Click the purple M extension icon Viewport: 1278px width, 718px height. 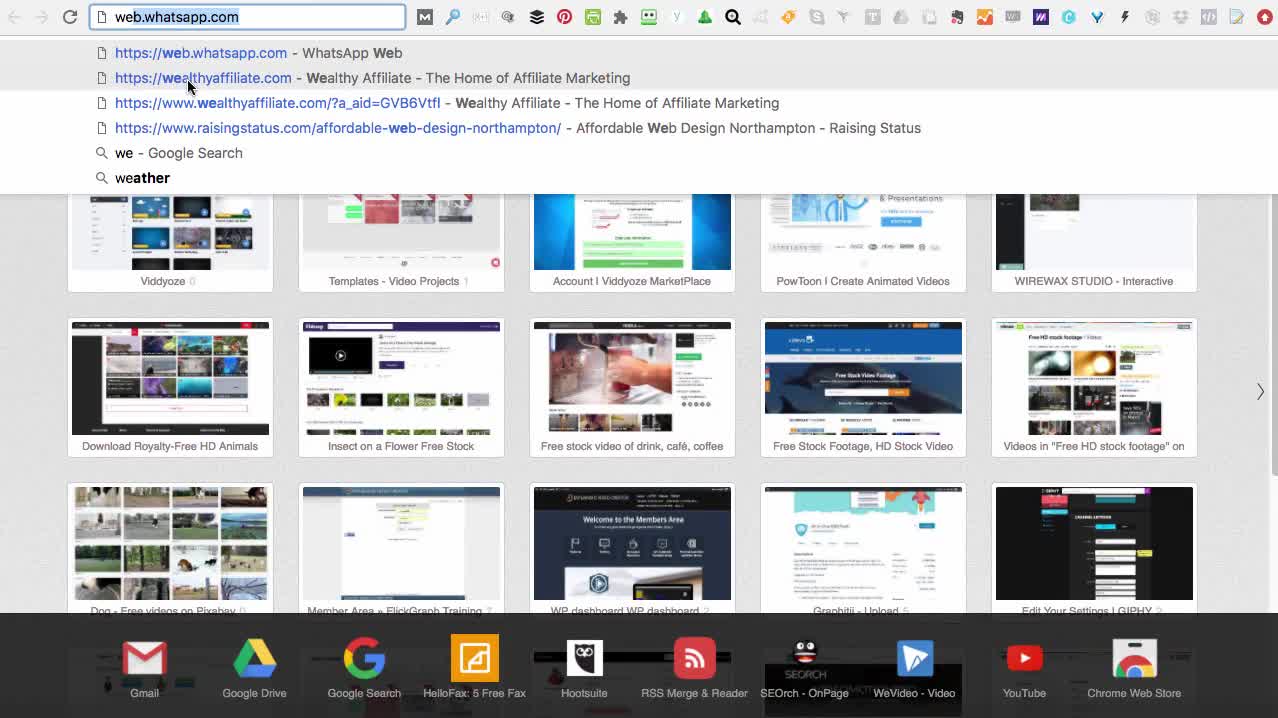(1041, 17)
